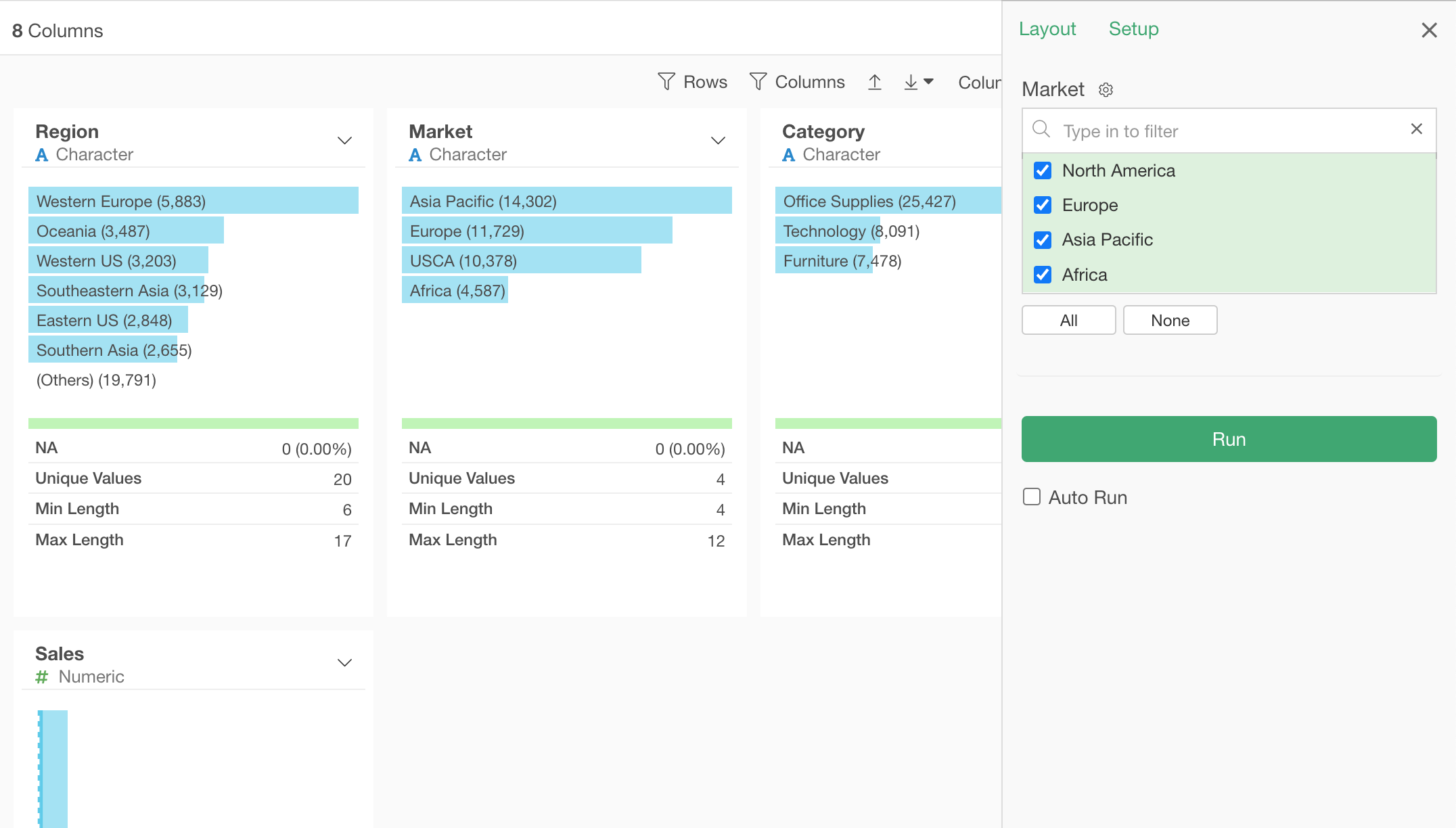Switch to the Layout tab
Screen dimensions: 1456x828
(1047, 29)
